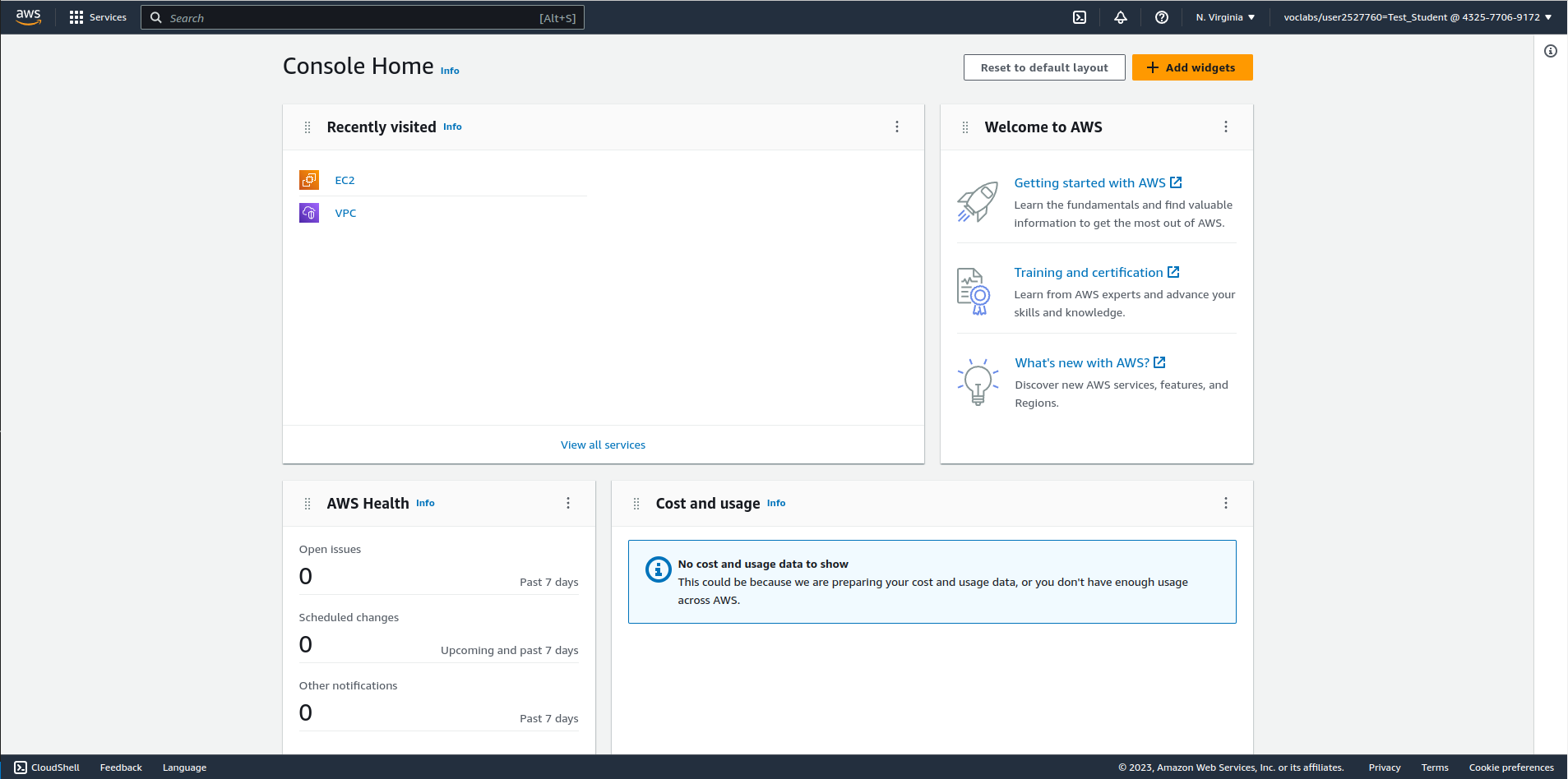This screenshot has height=779, width=1568.
Task: Open the Language footer option
Action: (x=184, y=767)
